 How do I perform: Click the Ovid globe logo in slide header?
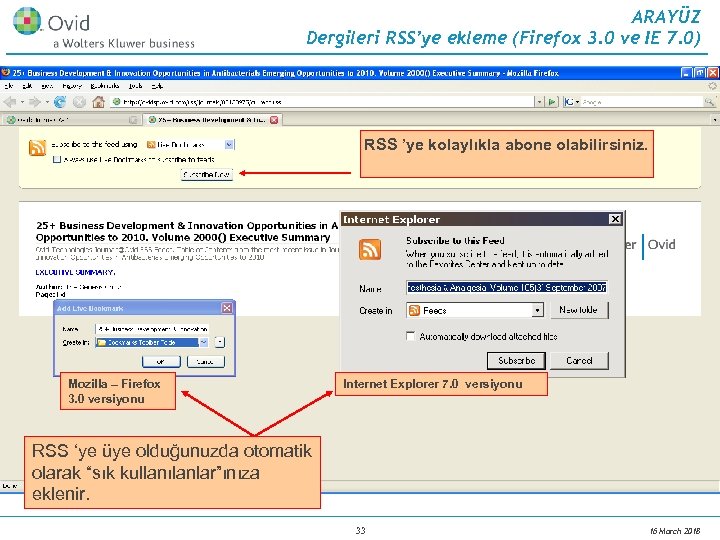pos(27,21)
